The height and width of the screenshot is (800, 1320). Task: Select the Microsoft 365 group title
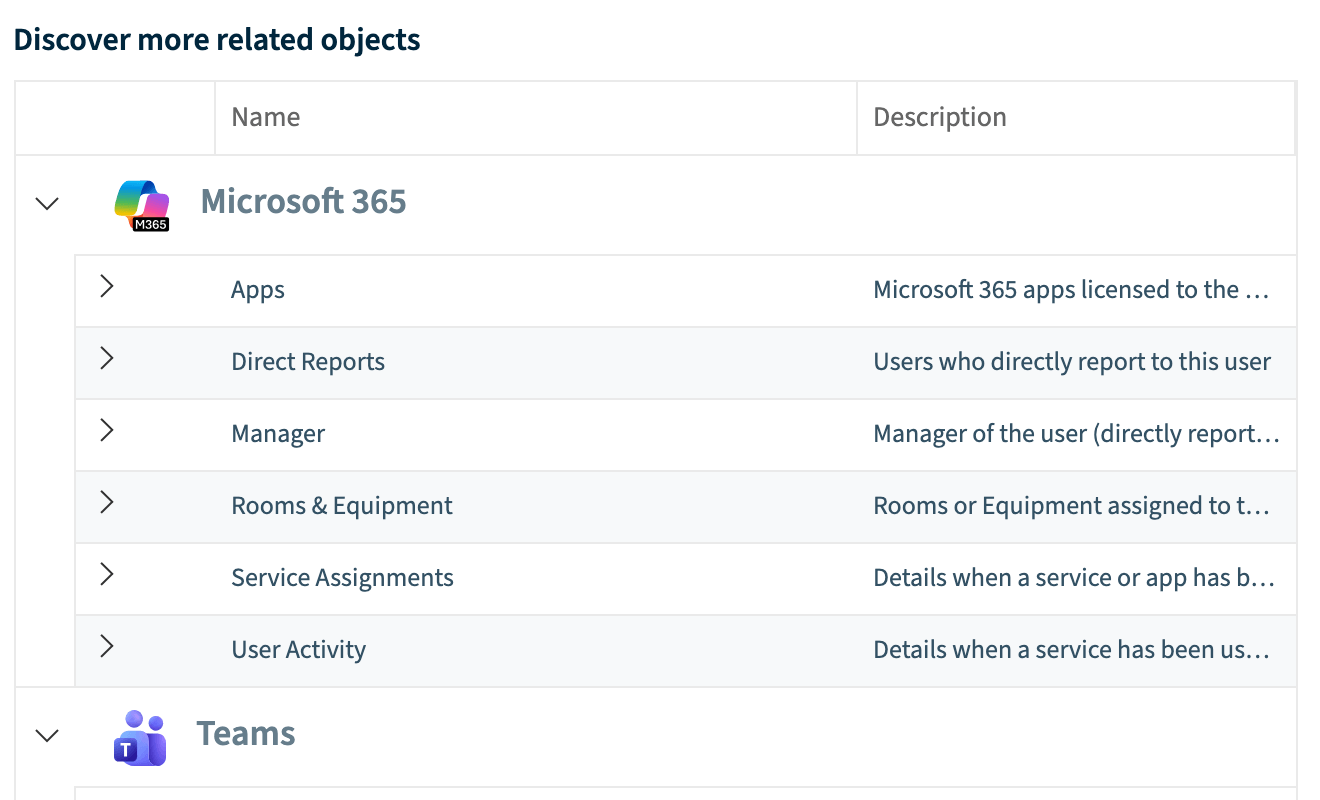coord(303,202)
